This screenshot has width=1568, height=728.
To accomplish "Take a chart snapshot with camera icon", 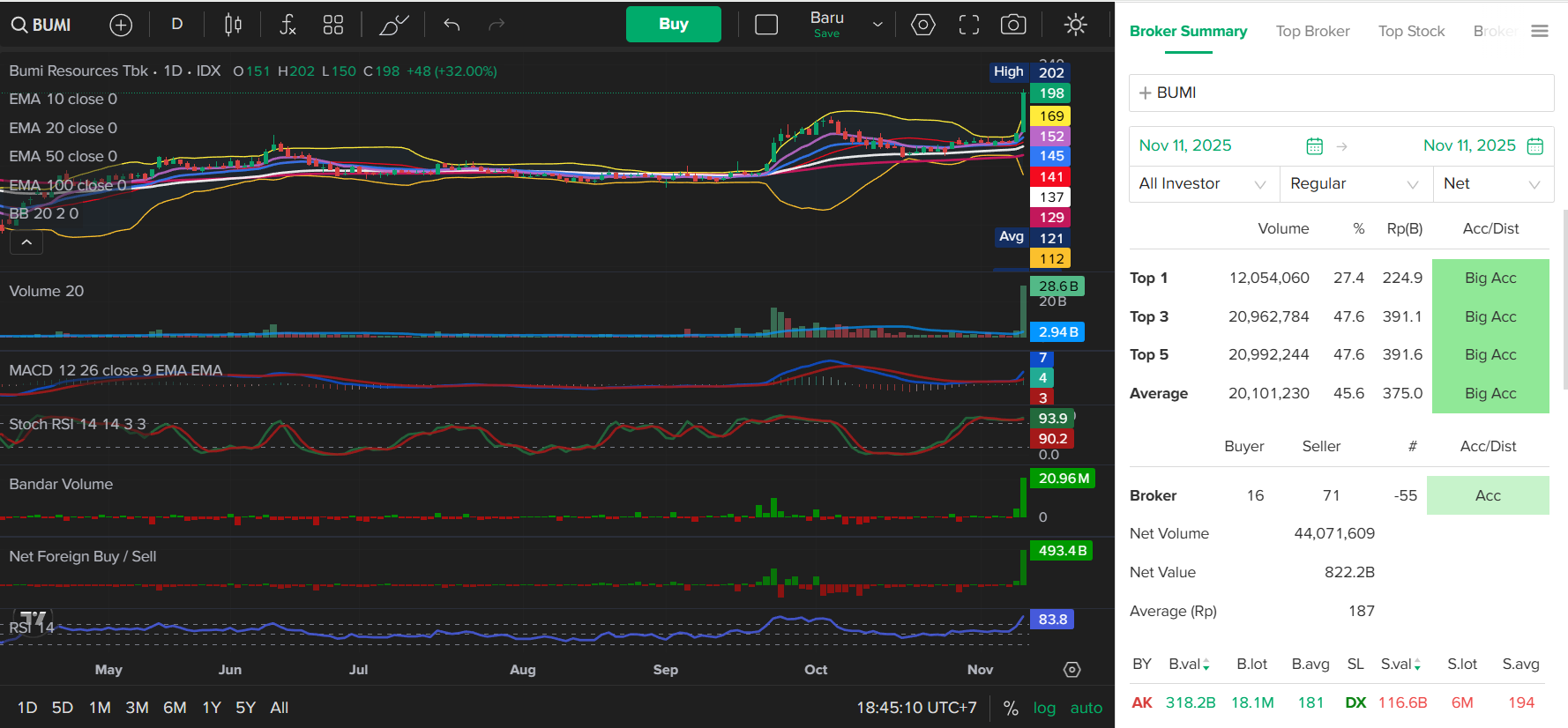I will (1013, 25).
